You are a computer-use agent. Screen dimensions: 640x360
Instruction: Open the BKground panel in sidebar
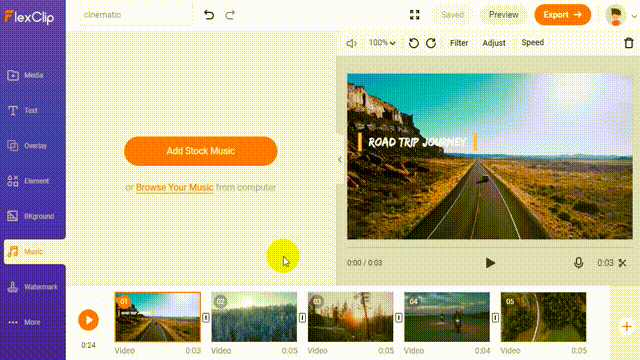point(30,216)
